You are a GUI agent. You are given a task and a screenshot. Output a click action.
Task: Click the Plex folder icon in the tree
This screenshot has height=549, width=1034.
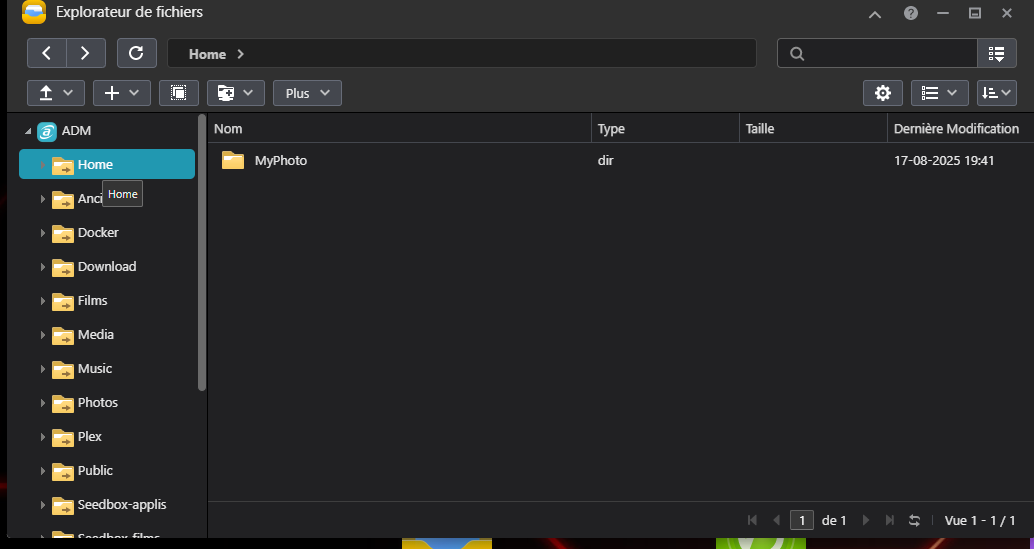click(x=63, y=438)
